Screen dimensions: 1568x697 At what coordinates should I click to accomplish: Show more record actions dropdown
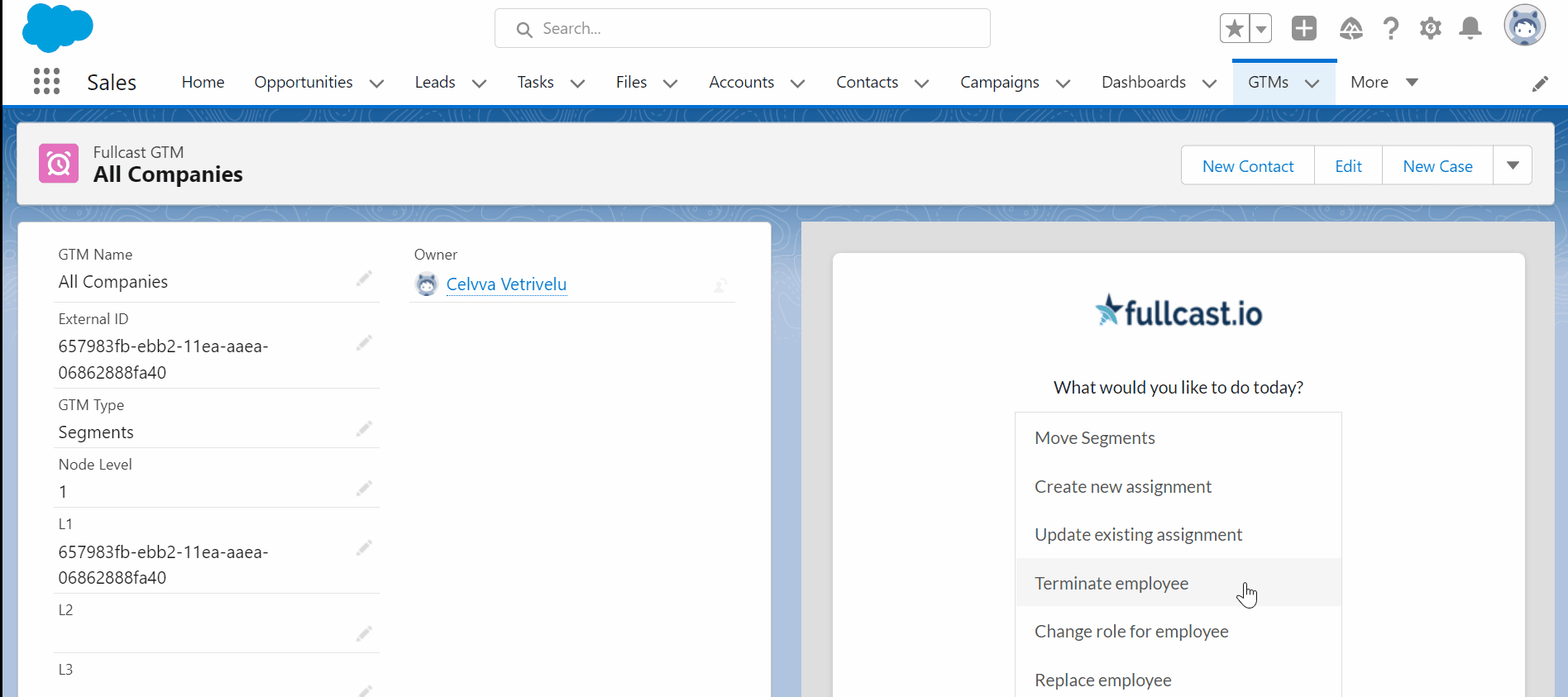[x=1513, y=165]
